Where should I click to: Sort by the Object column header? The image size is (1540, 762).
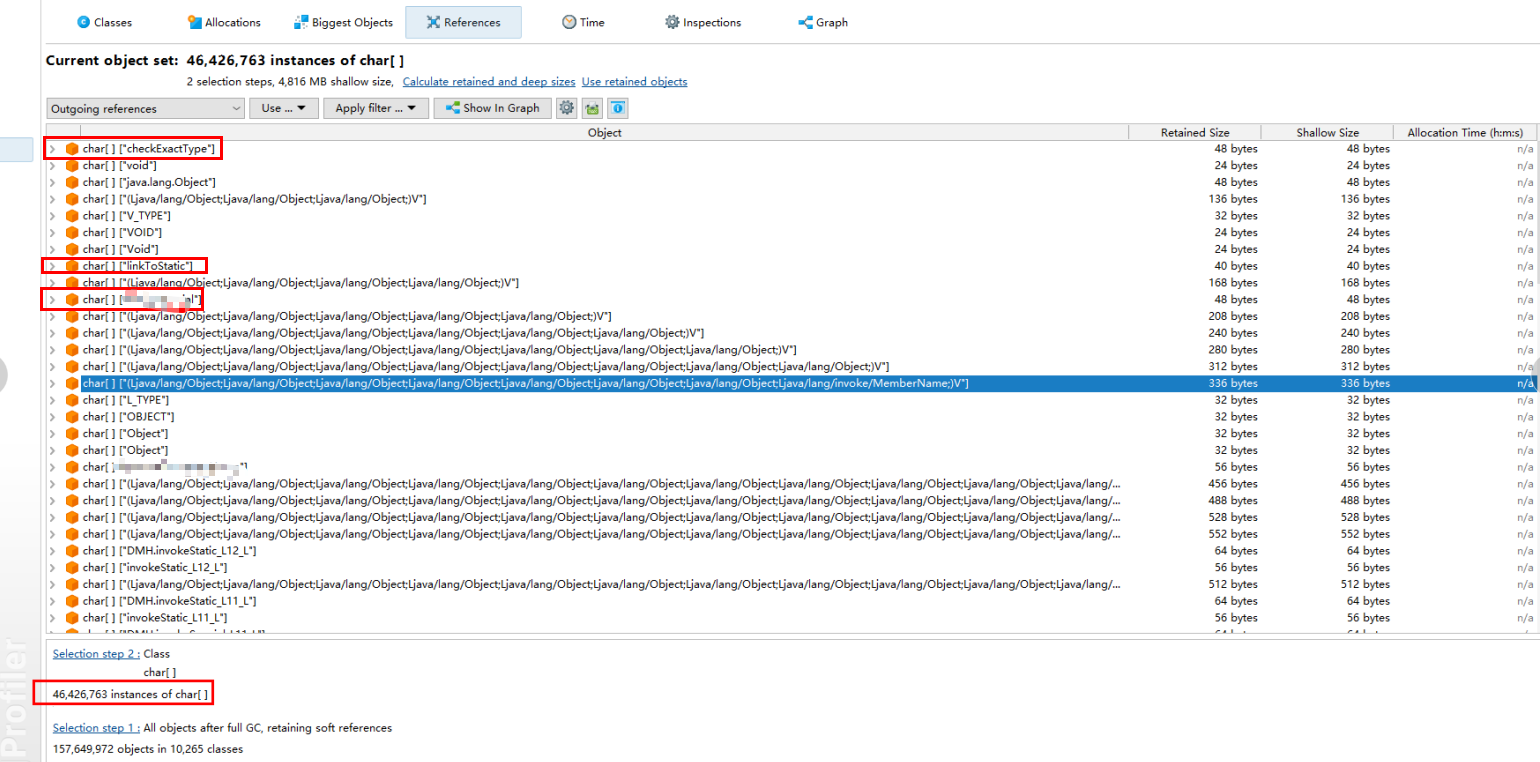click(x=604, y=132)
